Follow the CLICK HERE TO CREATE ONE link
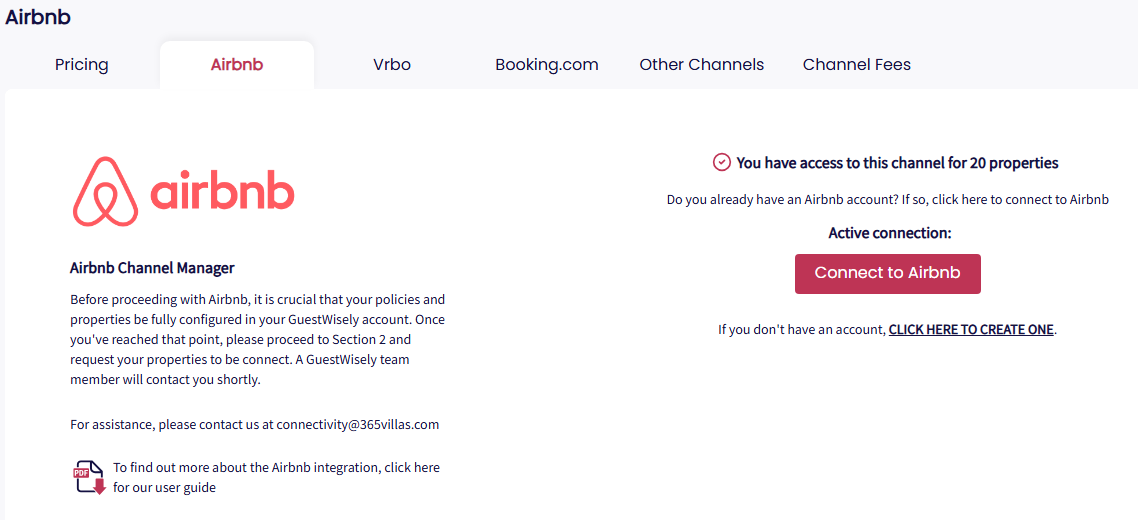Screen dimensions: 1138x520 [971, 329]
